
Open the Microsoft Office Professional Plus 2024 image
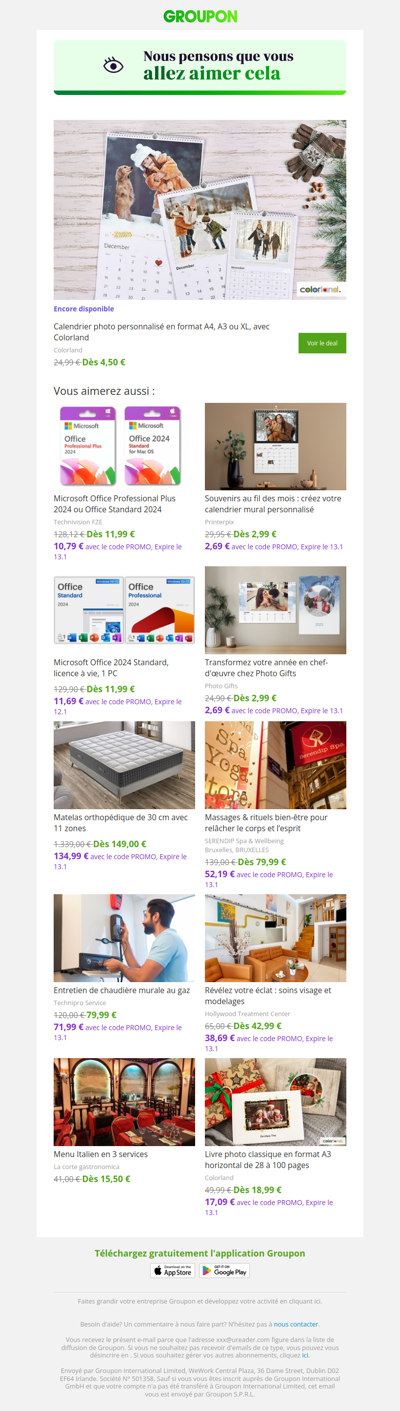point(124,445)
